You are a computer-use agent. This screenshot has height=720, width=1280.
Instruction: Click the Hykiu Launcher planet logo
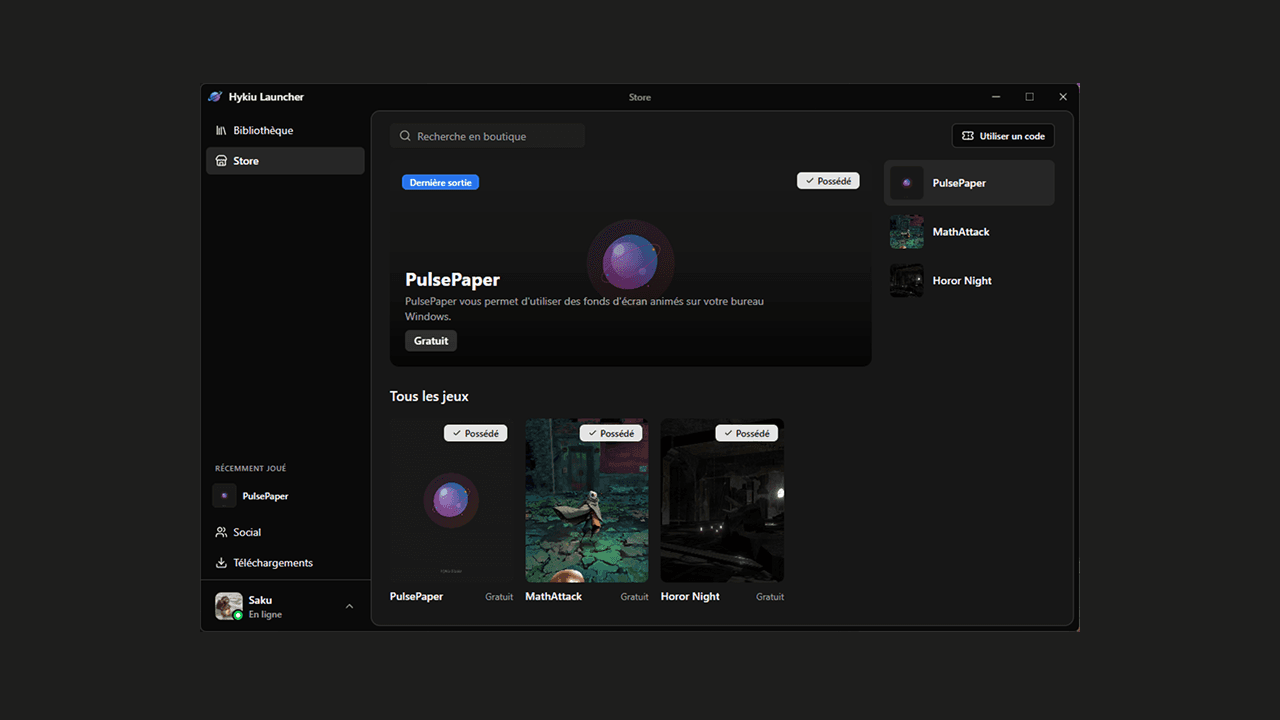[x=215, y=97]
